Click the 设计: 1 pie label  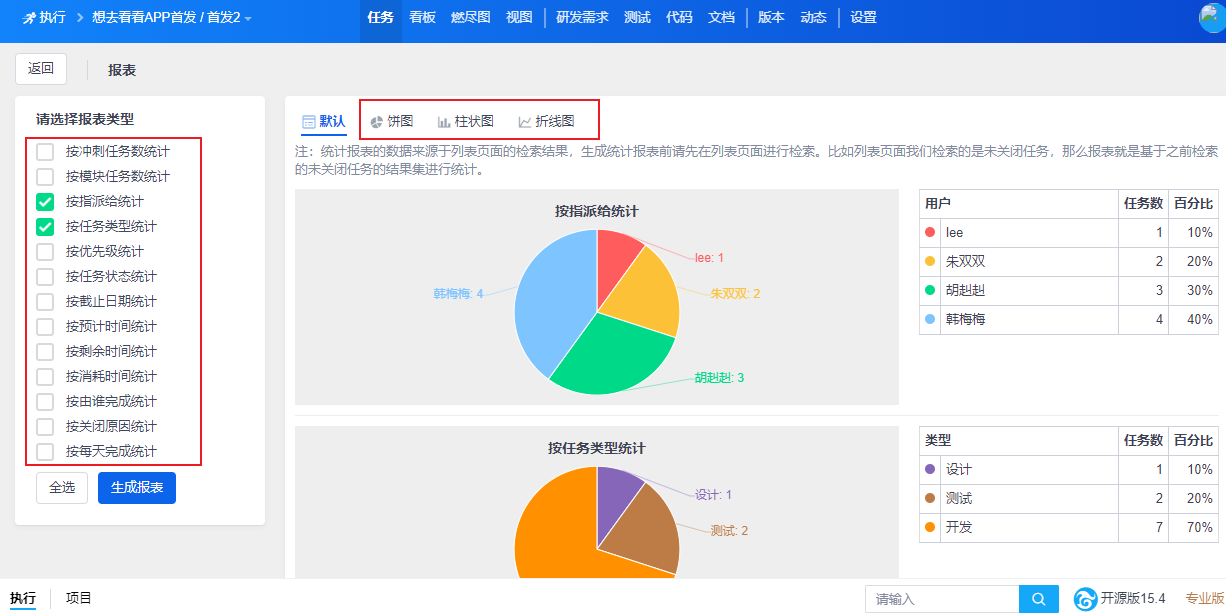coord(714,495)
